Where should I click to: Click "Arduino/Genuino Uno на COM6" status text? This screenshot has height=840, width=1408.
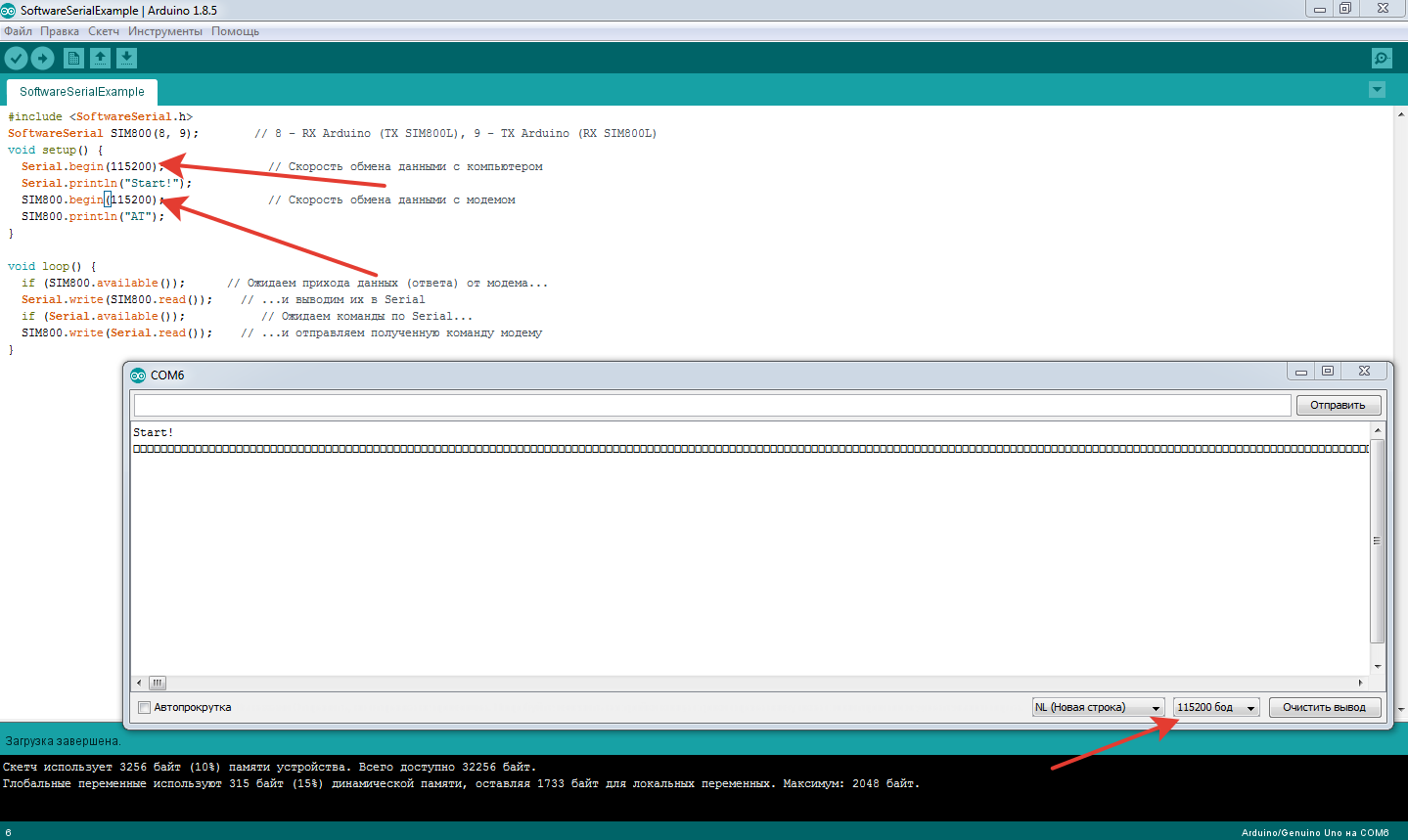tap(1315, 833)
